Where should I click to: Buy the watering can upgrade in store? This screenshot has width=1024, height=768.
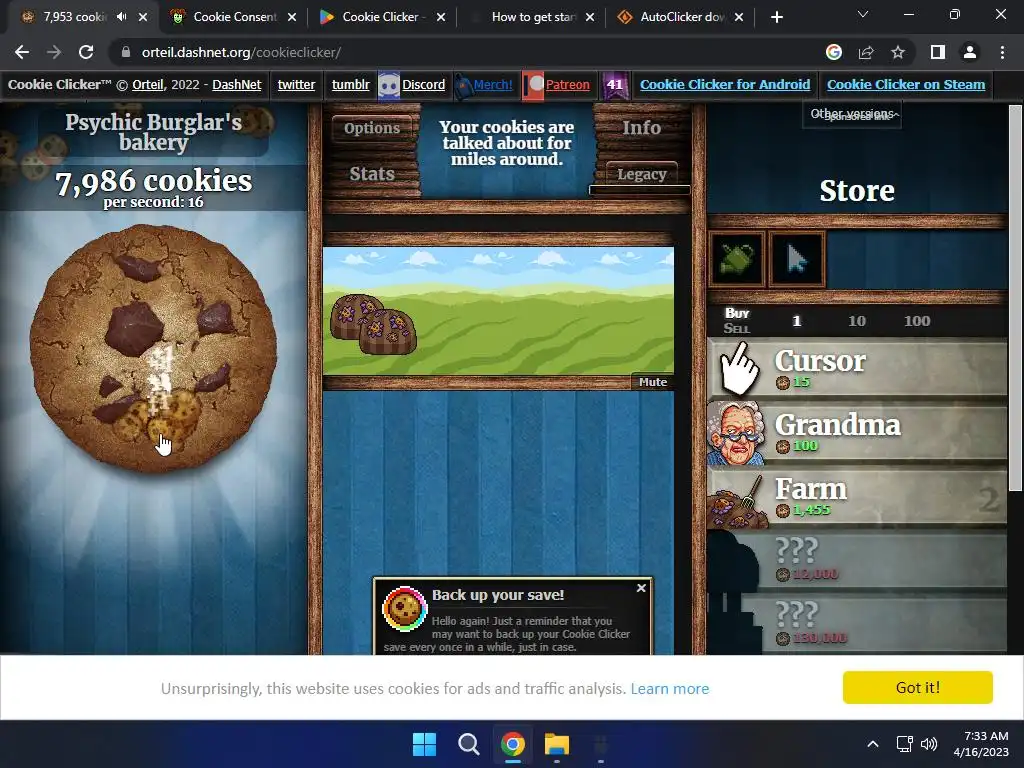736,259
